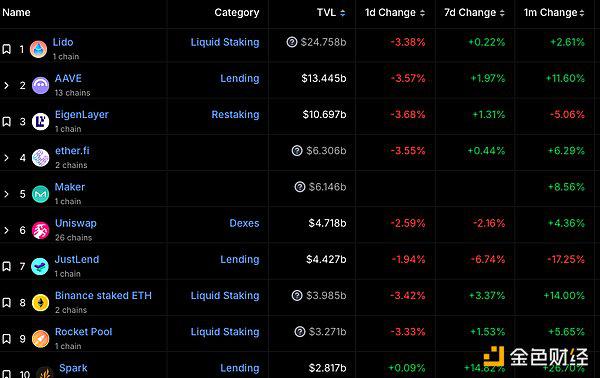The image size is (600, 378).
Task: Click the question mark beside ether.fi TVL
Action: [297, 151]
